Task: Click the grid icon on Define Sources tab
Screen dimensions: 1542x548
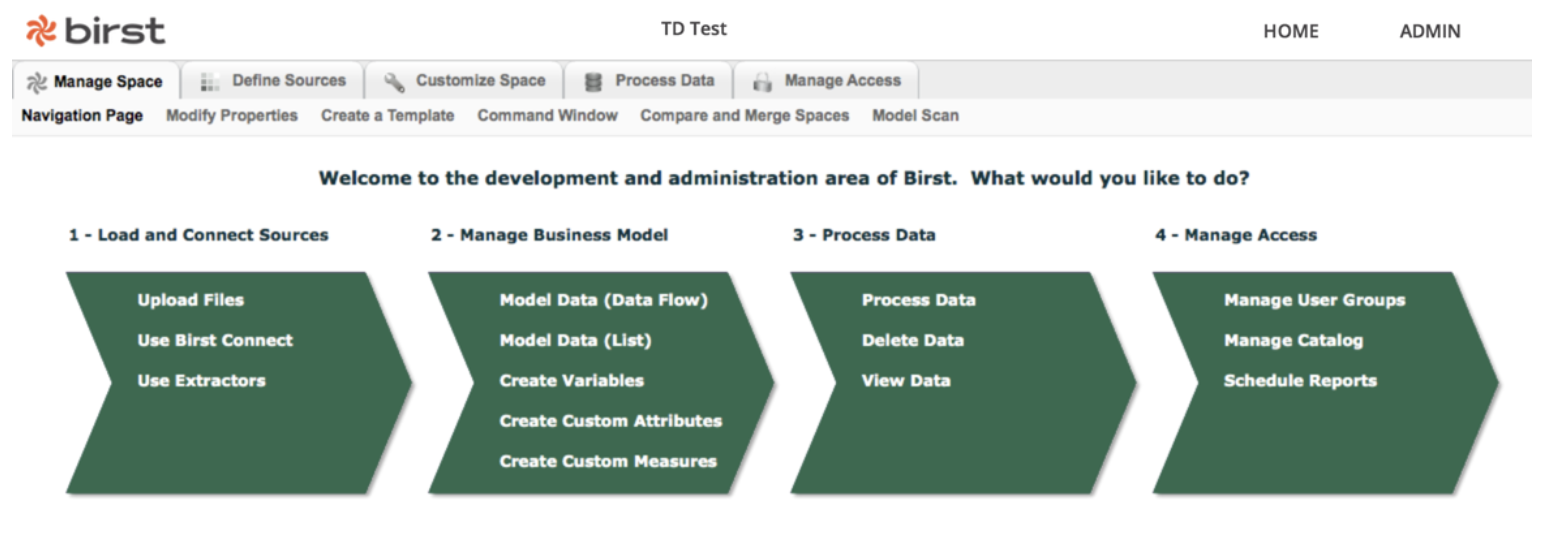Action: click(x=210, y=81)
